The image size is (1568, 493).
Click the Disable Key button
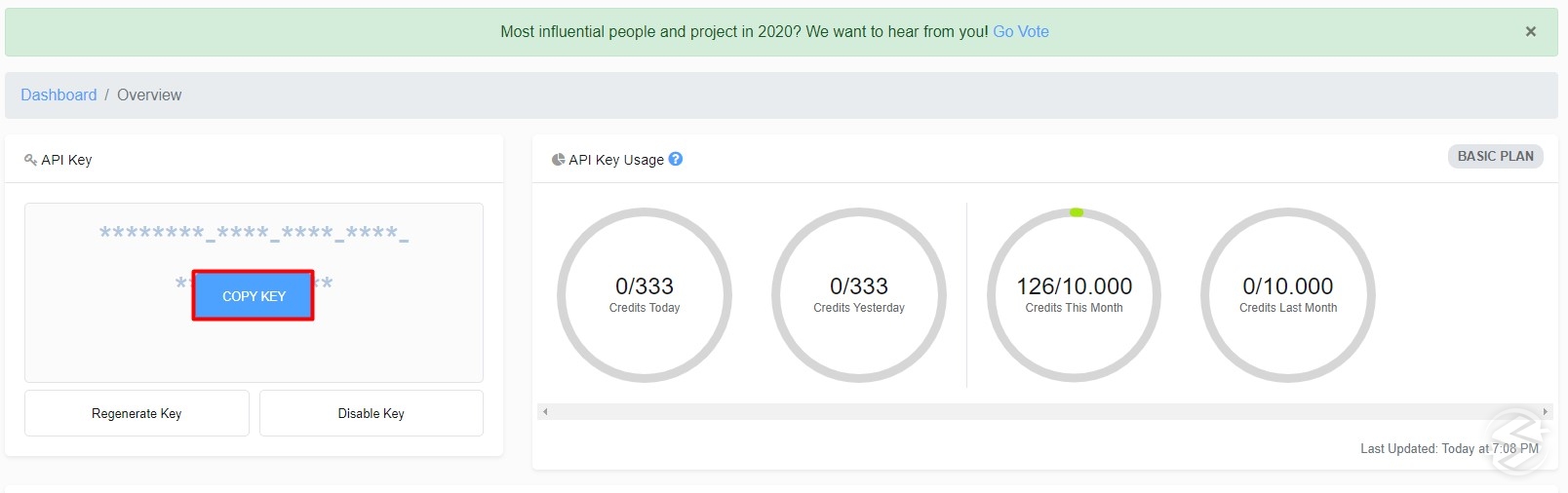371,413
